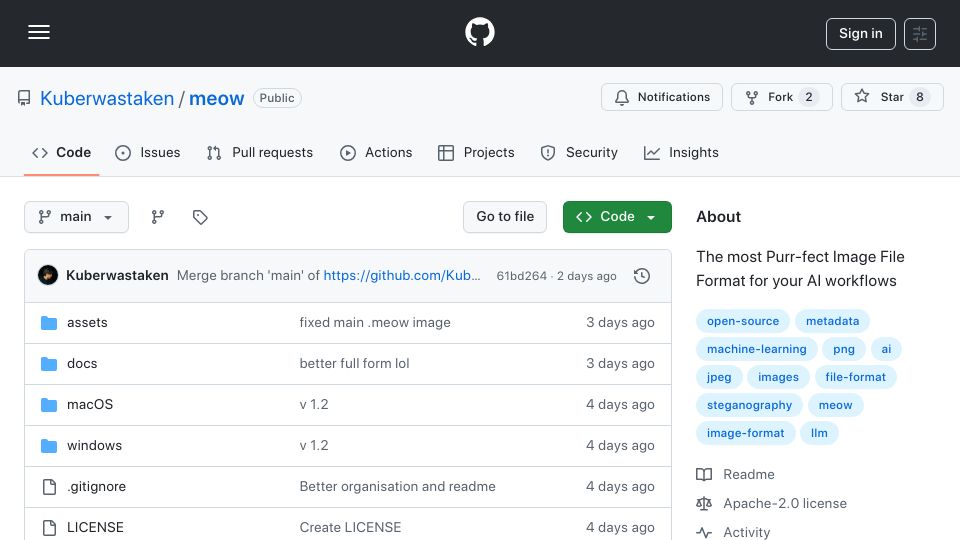Click the scales icon beside Apache-2.0 license
Viewport: 960px width, 540px height.
[704, 504]
